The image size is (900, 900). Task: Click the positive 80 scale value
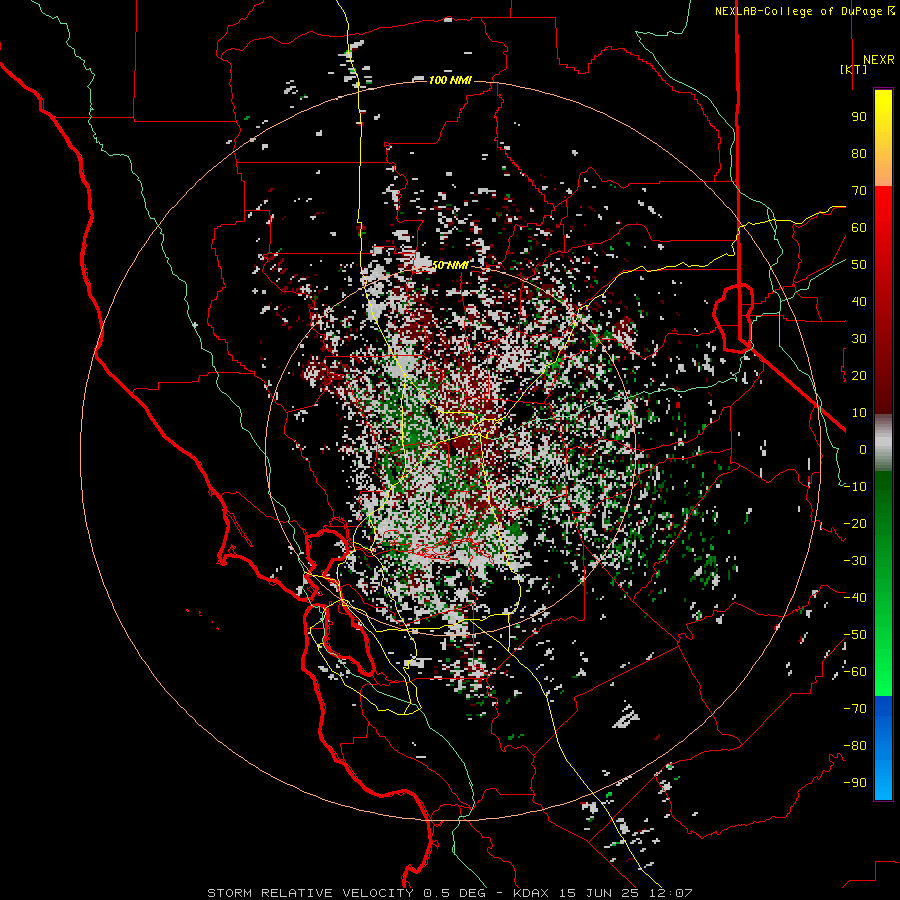pyautogui.click(x=859, y=154)
